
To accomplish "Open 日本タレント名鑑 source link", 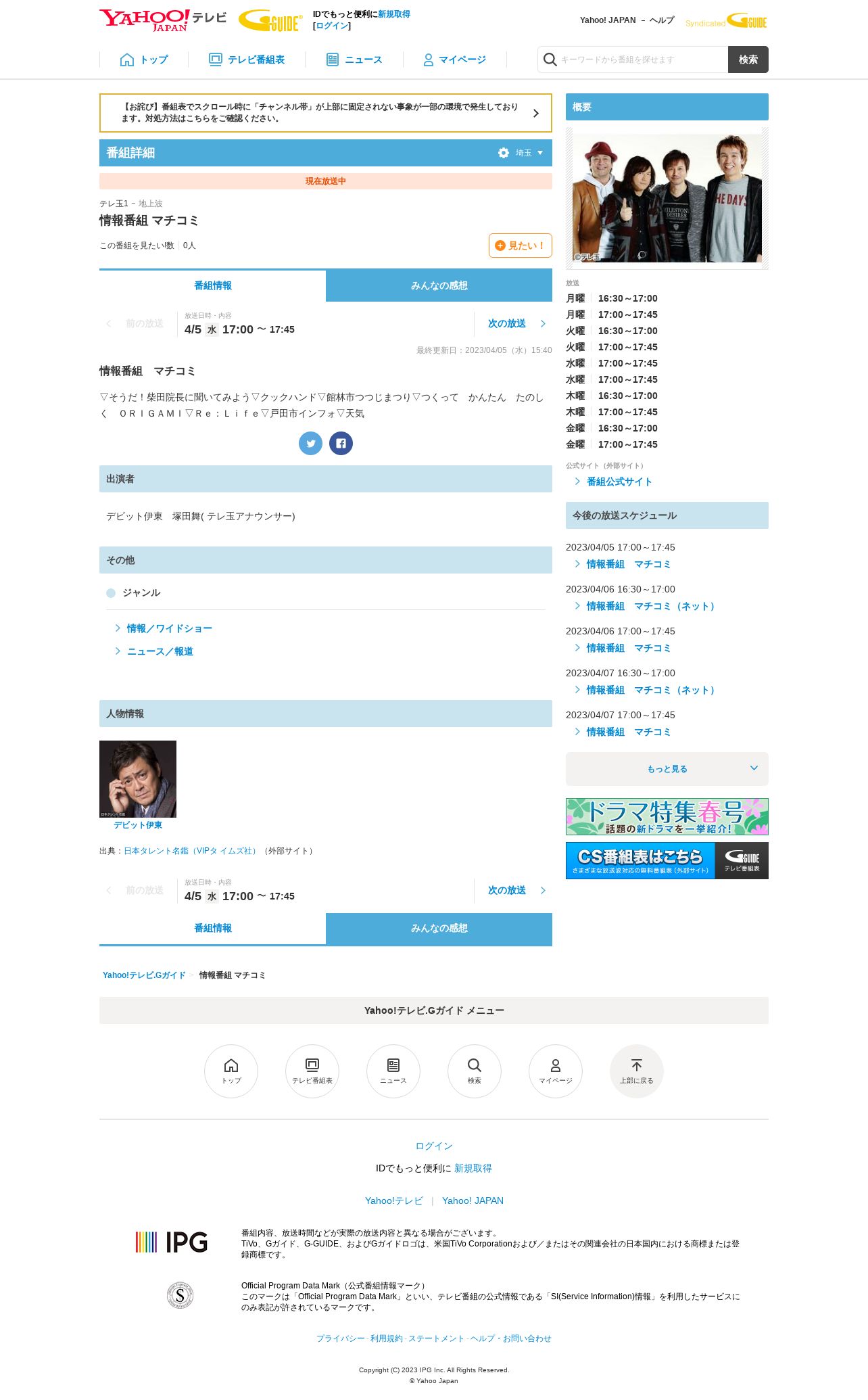I will 191,851.
